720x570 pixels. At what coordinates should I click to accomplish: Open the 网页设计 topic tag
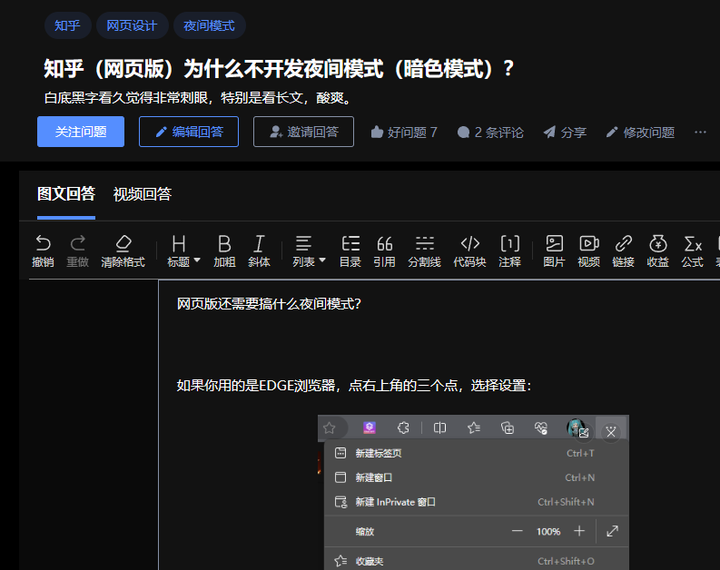point(132,26)
